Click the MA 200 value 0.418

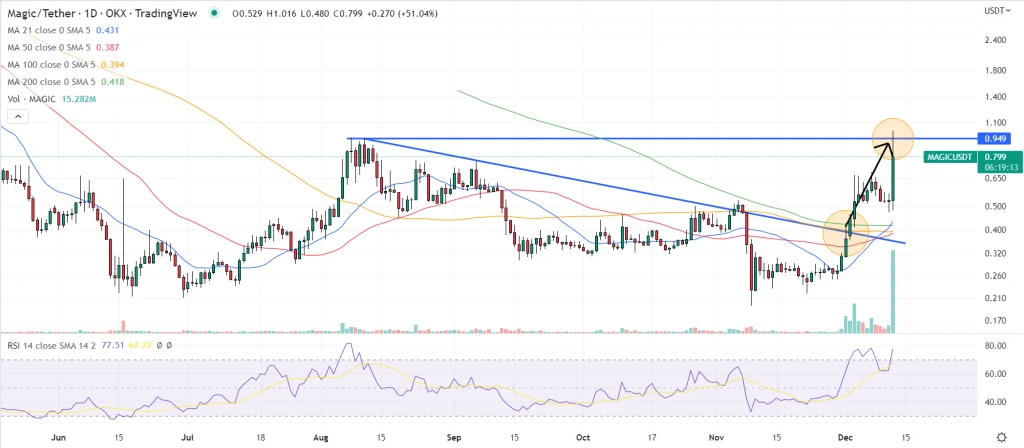pyautogui.click(x=112, y=82)
